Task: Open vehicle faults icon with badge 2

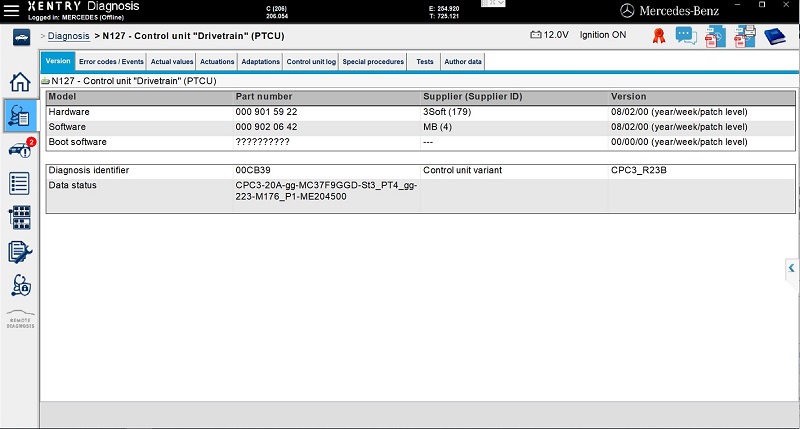Action: 21,148
